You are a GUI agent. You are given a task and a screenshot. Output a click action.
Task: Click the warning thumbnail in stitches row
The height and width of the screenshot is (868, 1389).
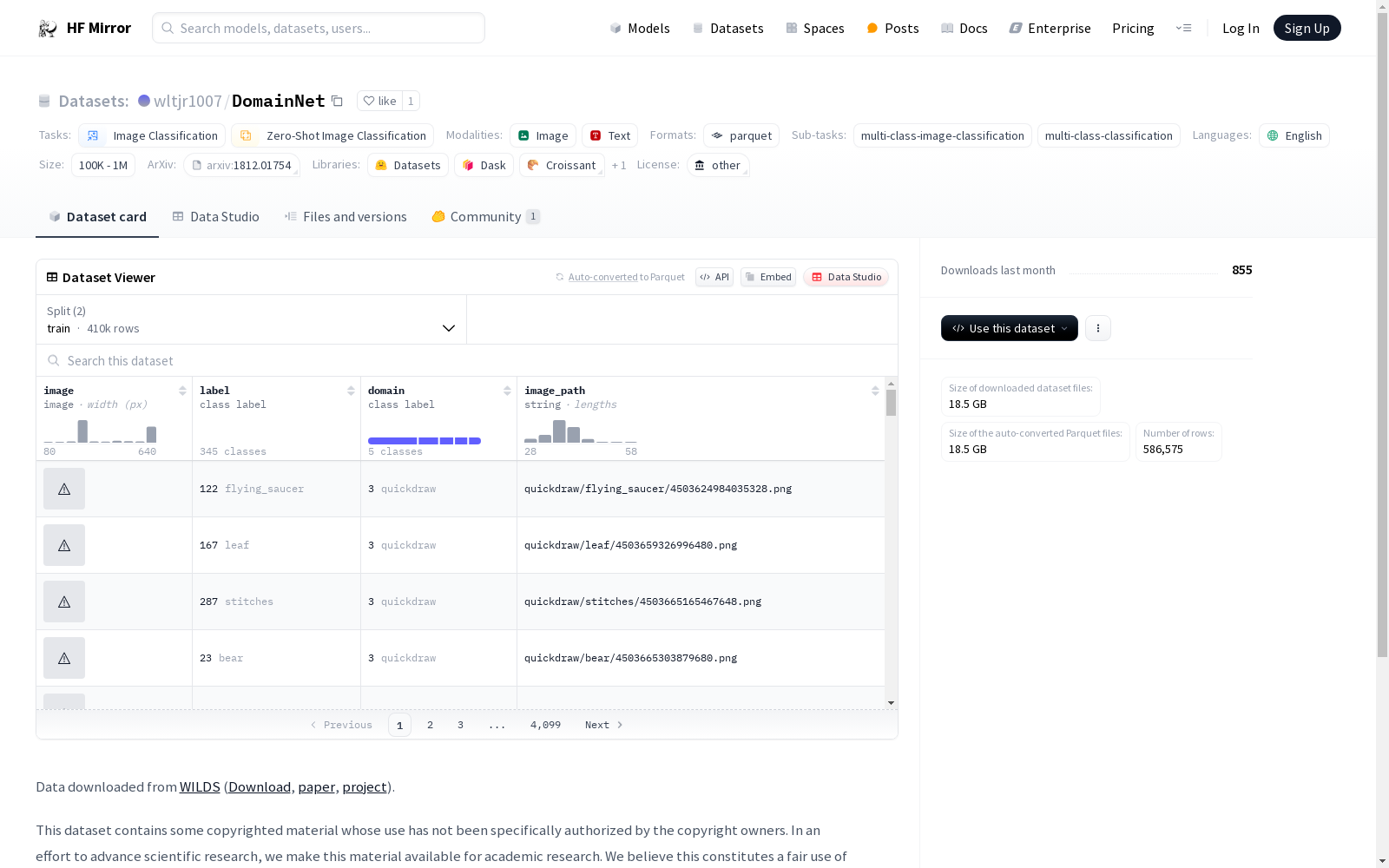64,602
